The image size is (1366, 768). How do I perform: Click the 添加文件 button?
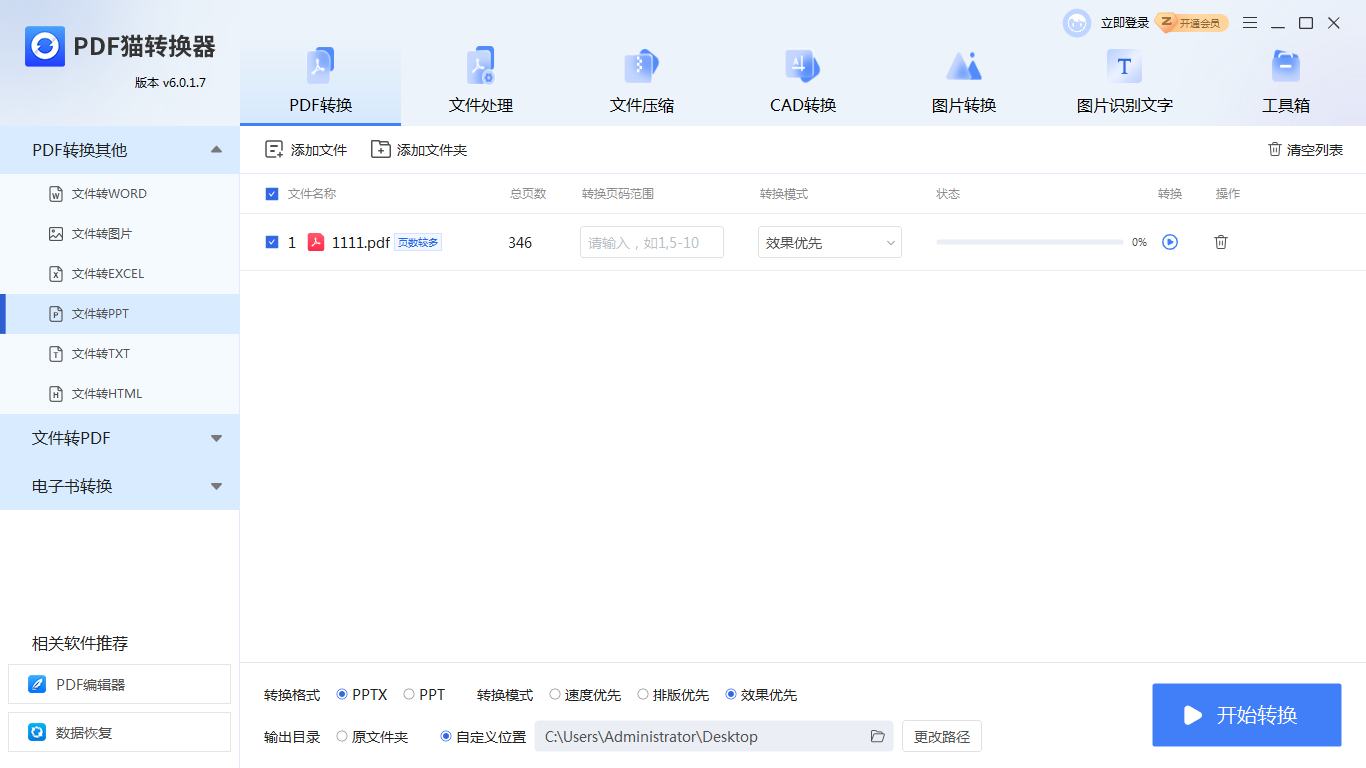[x=306, y=150]
